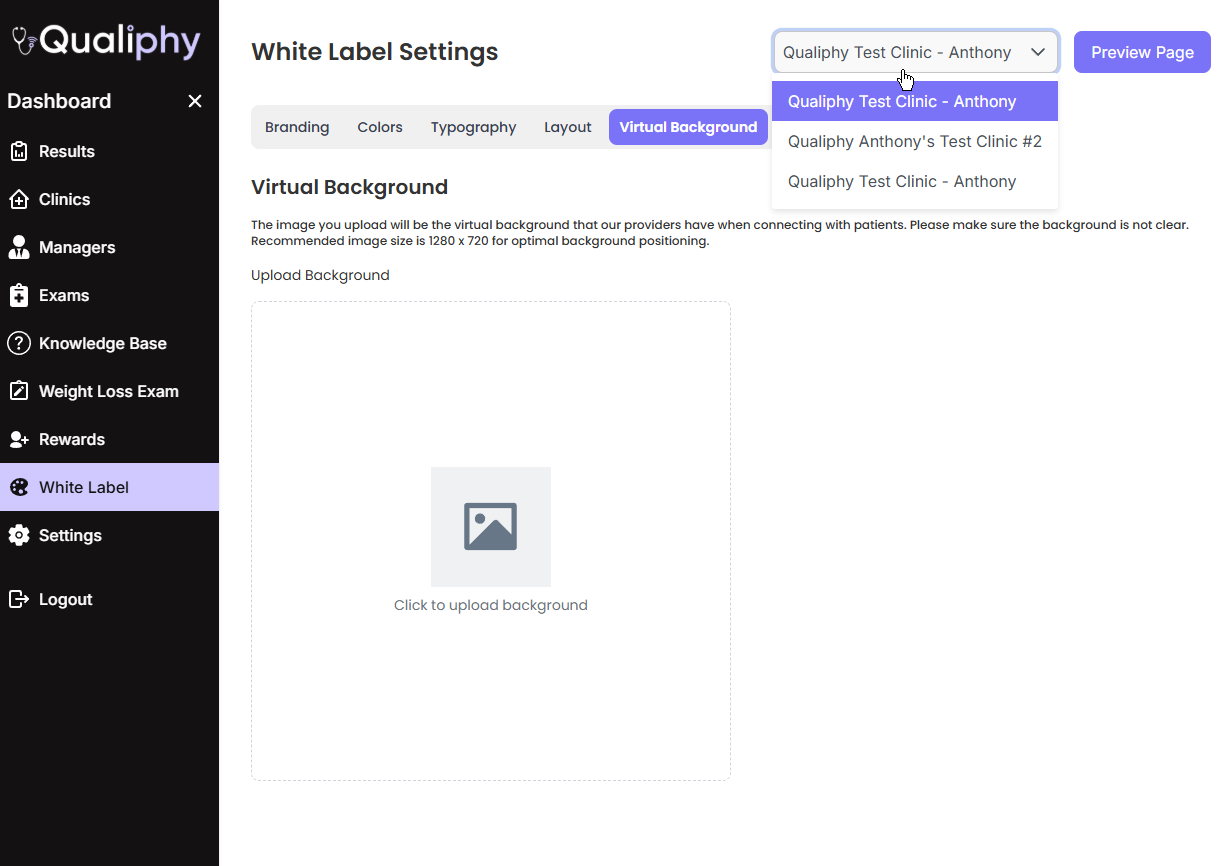Image resolution: width=1226 pixels, height=866 pixels.
Task: Click the Weight Loss Exam edit icon
Action: [x=18, y=391]
